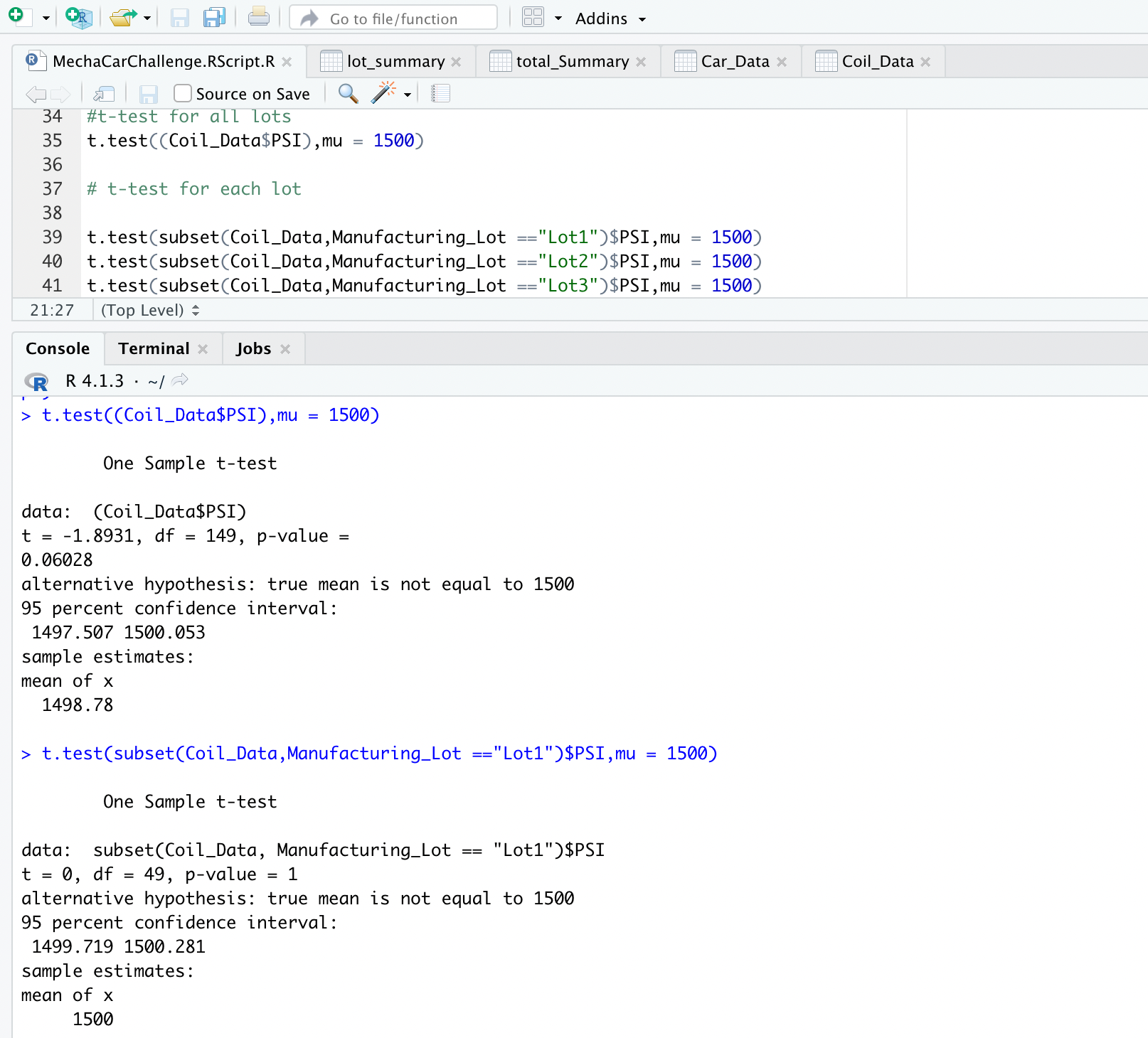Open the script in a new window
This screenshot has width=1148, height=1038.
click(x=104, y=93)
